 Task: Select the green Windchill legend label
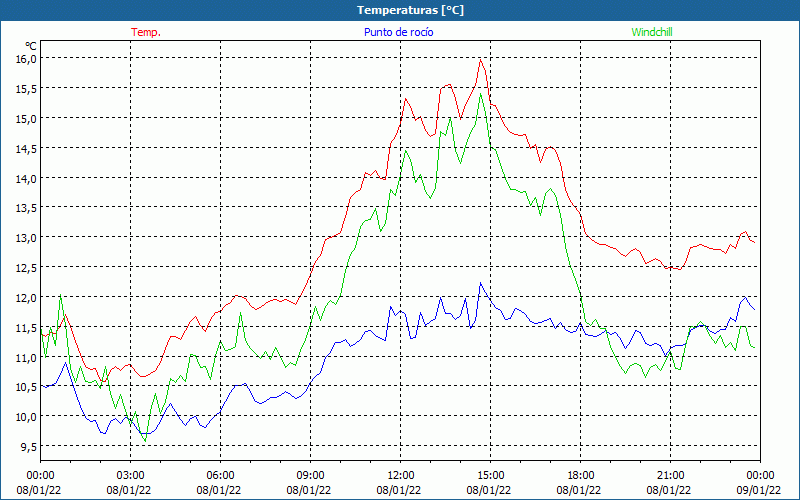652,32
